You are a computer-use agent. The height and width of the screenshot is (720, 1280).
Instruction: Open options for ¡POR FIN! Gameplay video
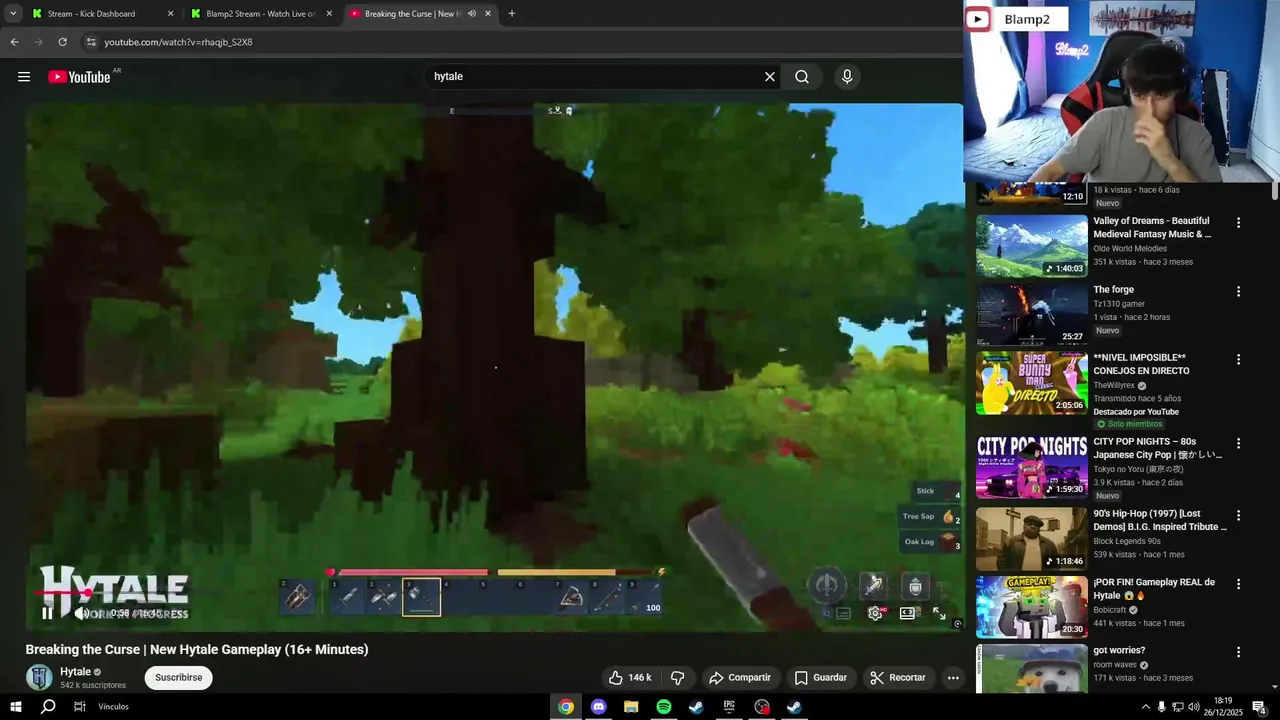pos(1238,583)
